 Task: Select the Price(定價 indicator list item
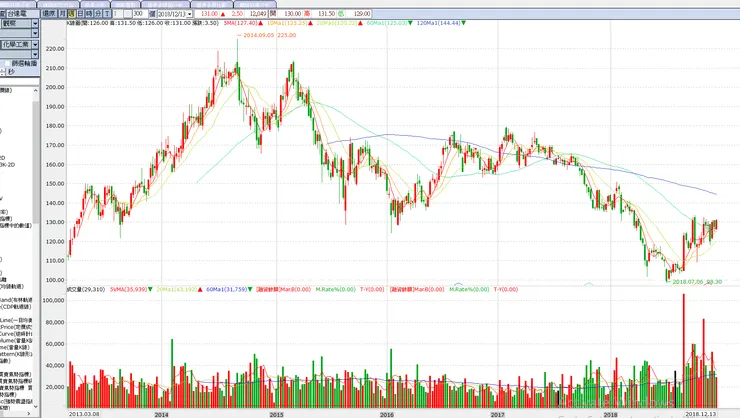(x=16, y=327)
